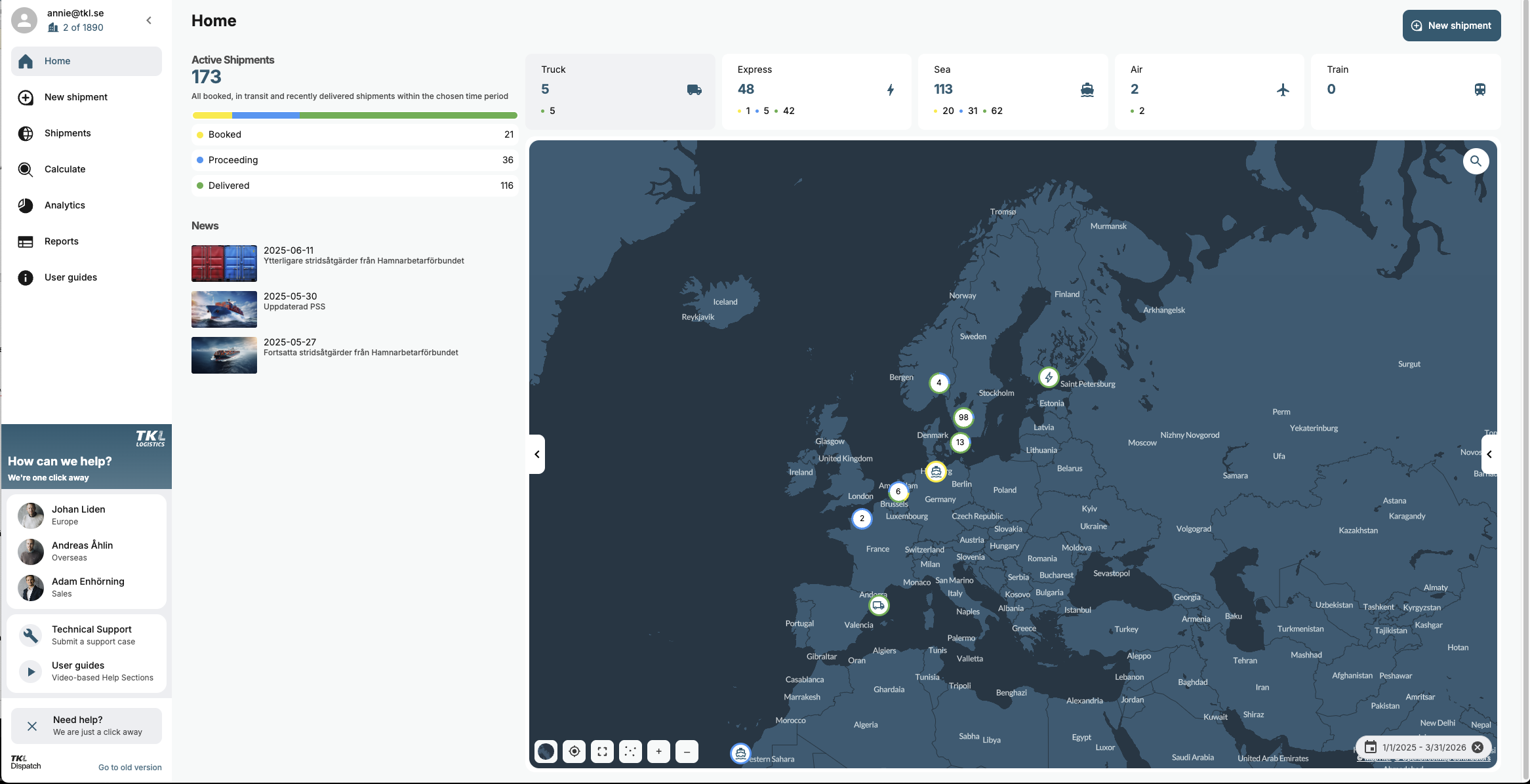Toggle the map style globe button
The image size is (1530, 784).
click(546, 751)
